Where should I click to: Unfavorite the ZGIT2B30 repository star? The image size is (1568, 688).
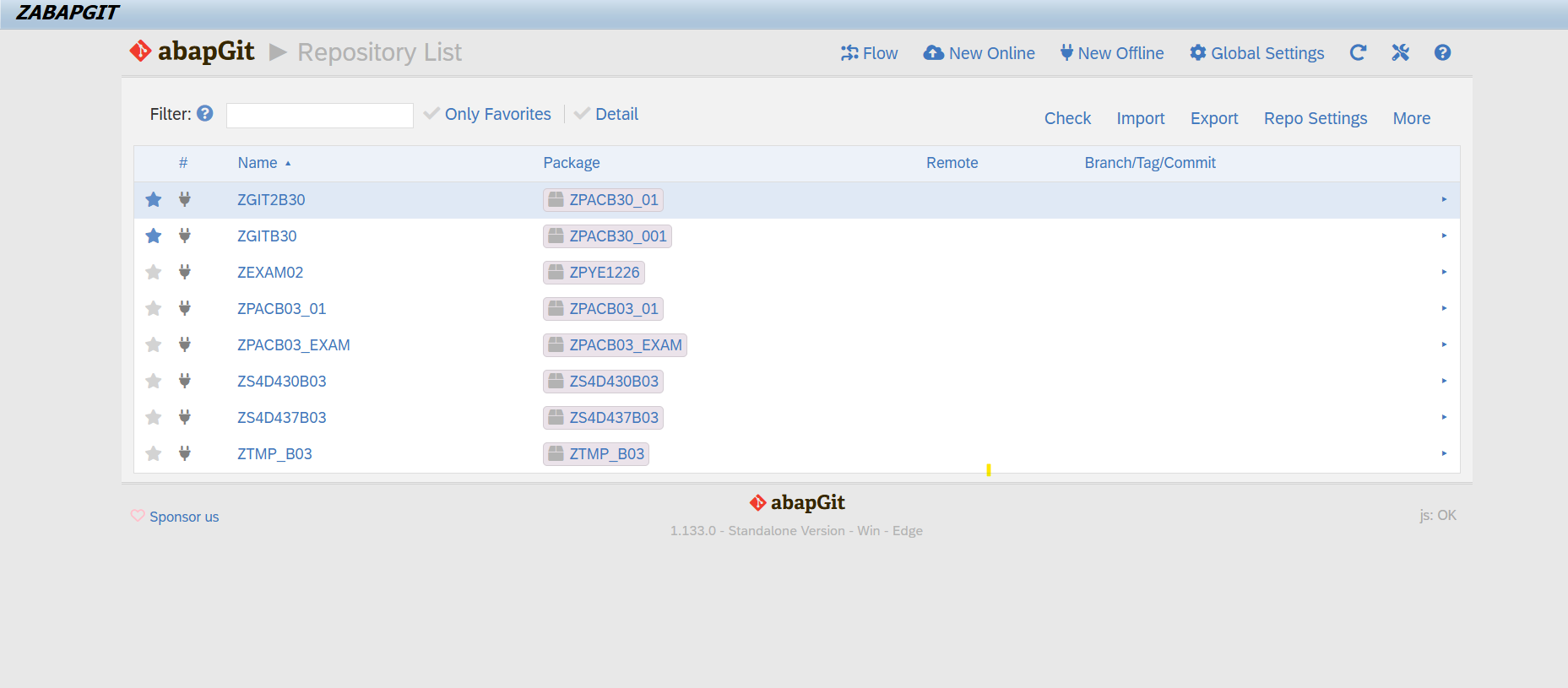point(154,199)
